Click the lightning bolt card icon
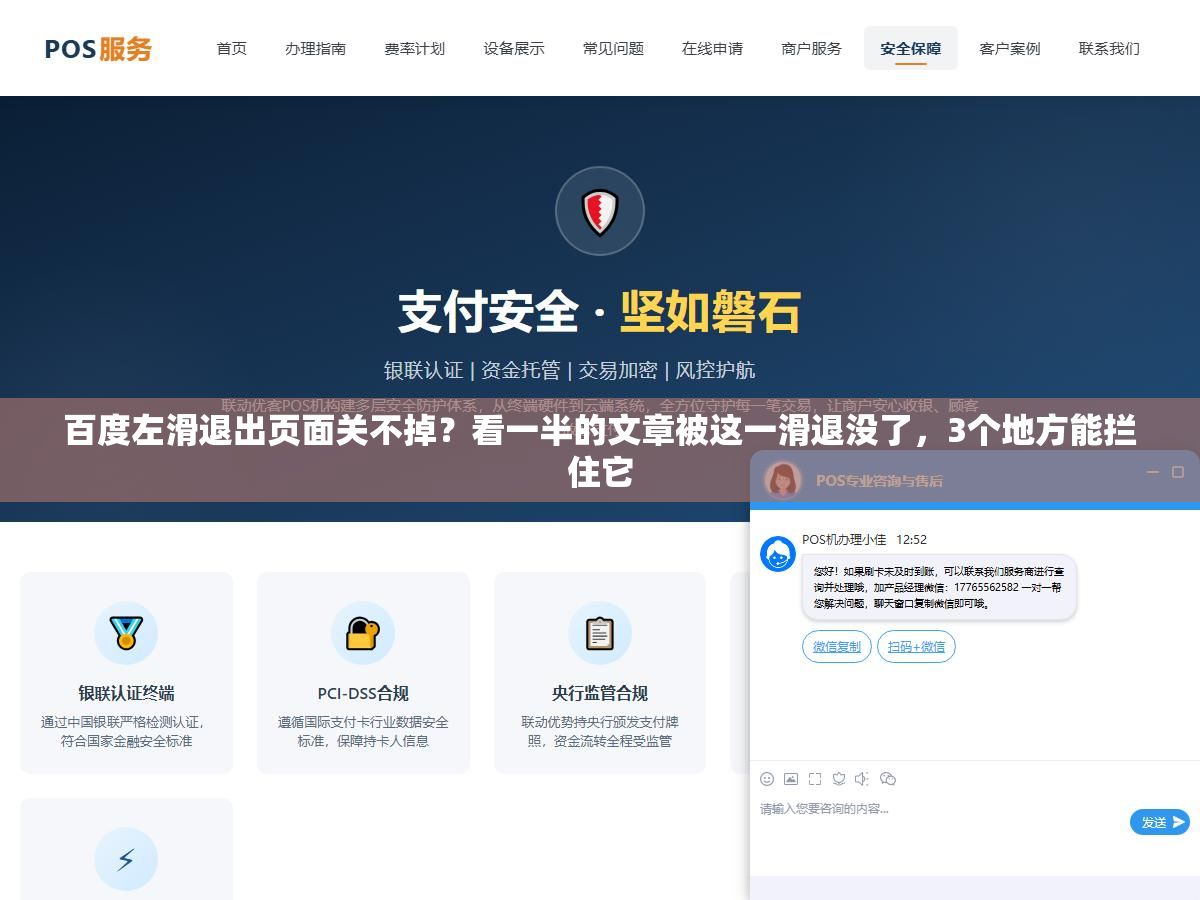Screen dimensions: 1200x900 pos(126,859)
